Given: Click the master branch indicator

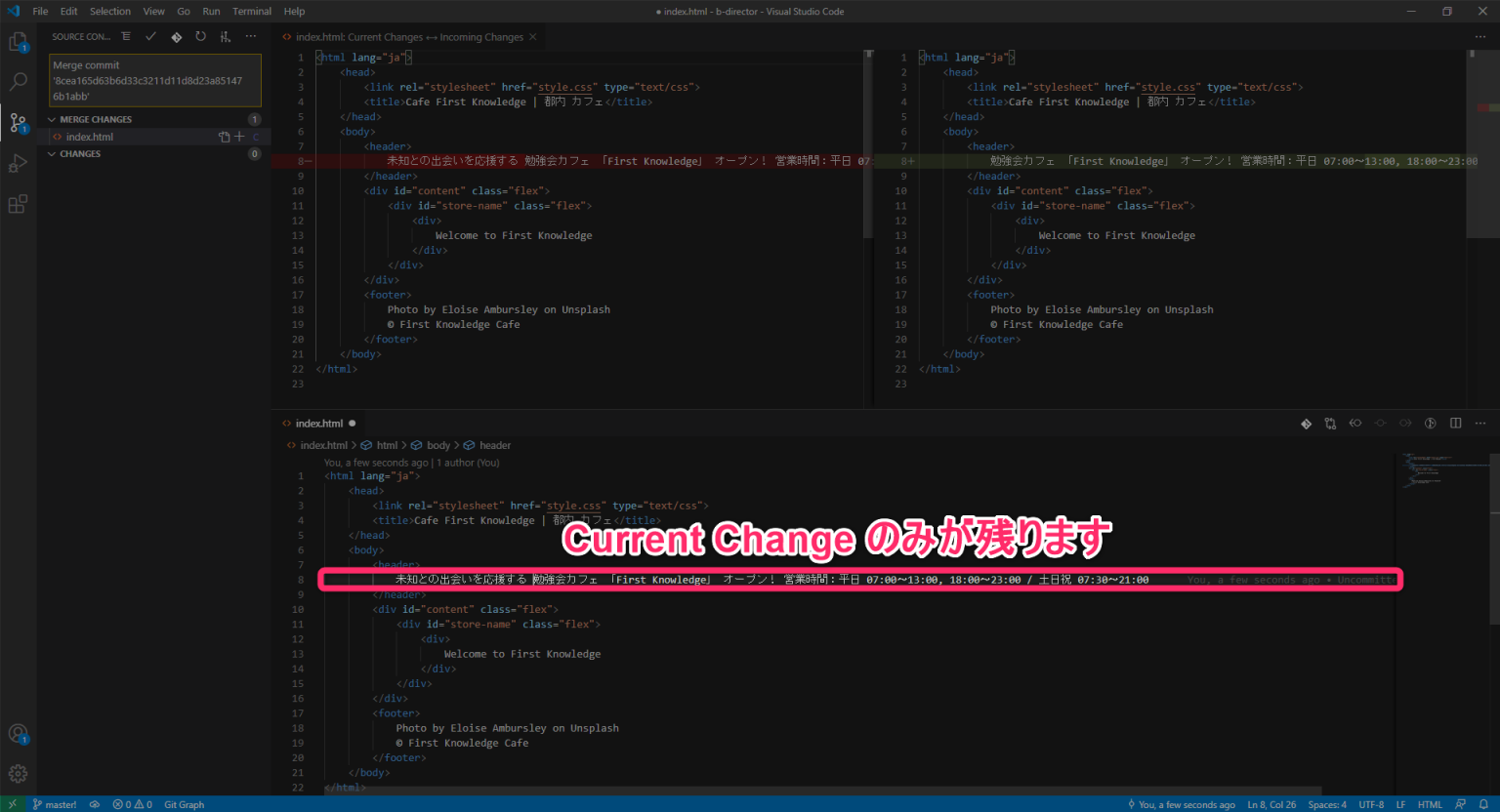Looking at the screenshot, I should [54, 804].
